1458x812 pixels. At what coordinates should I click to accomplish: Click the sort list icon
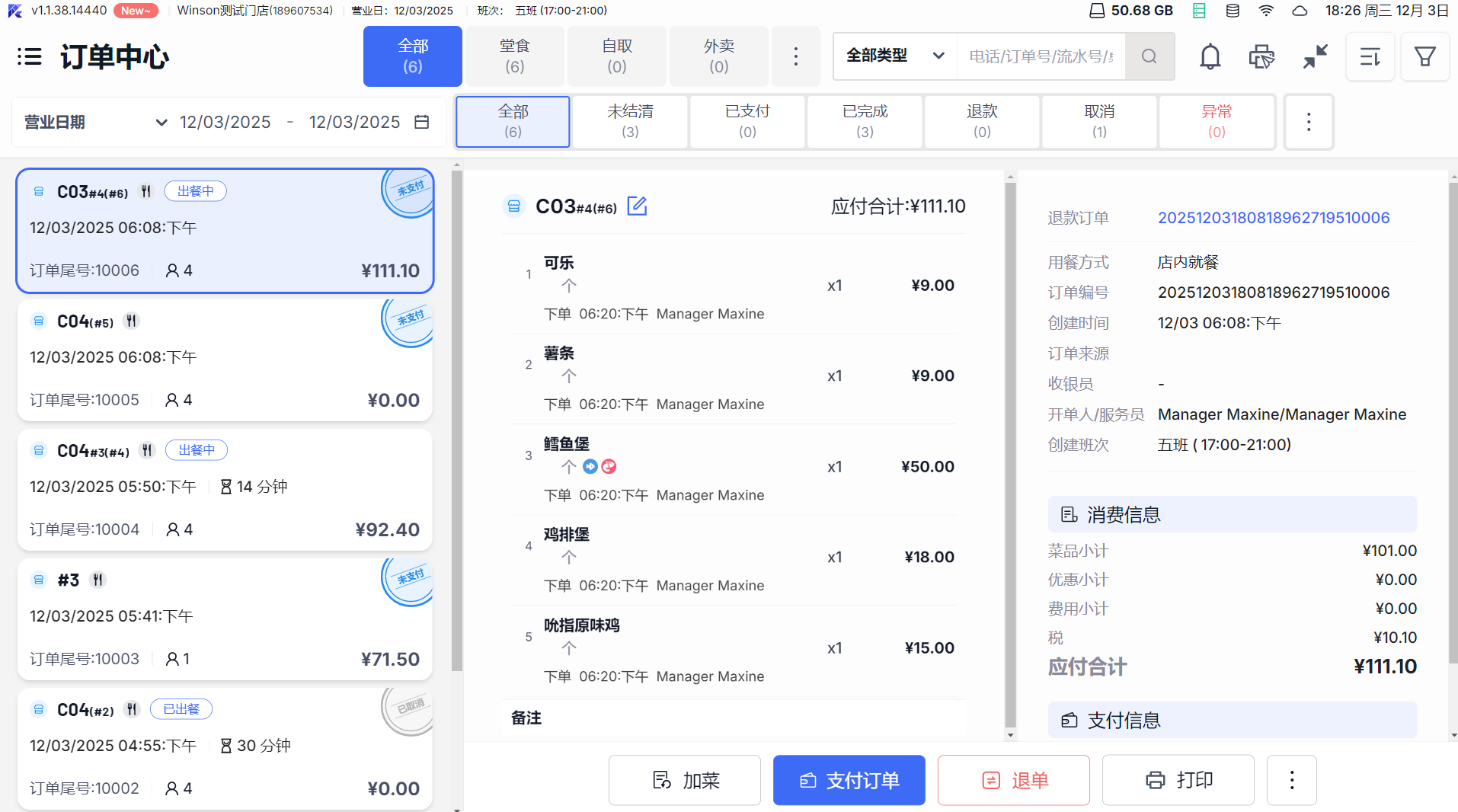pos(1370,56)
